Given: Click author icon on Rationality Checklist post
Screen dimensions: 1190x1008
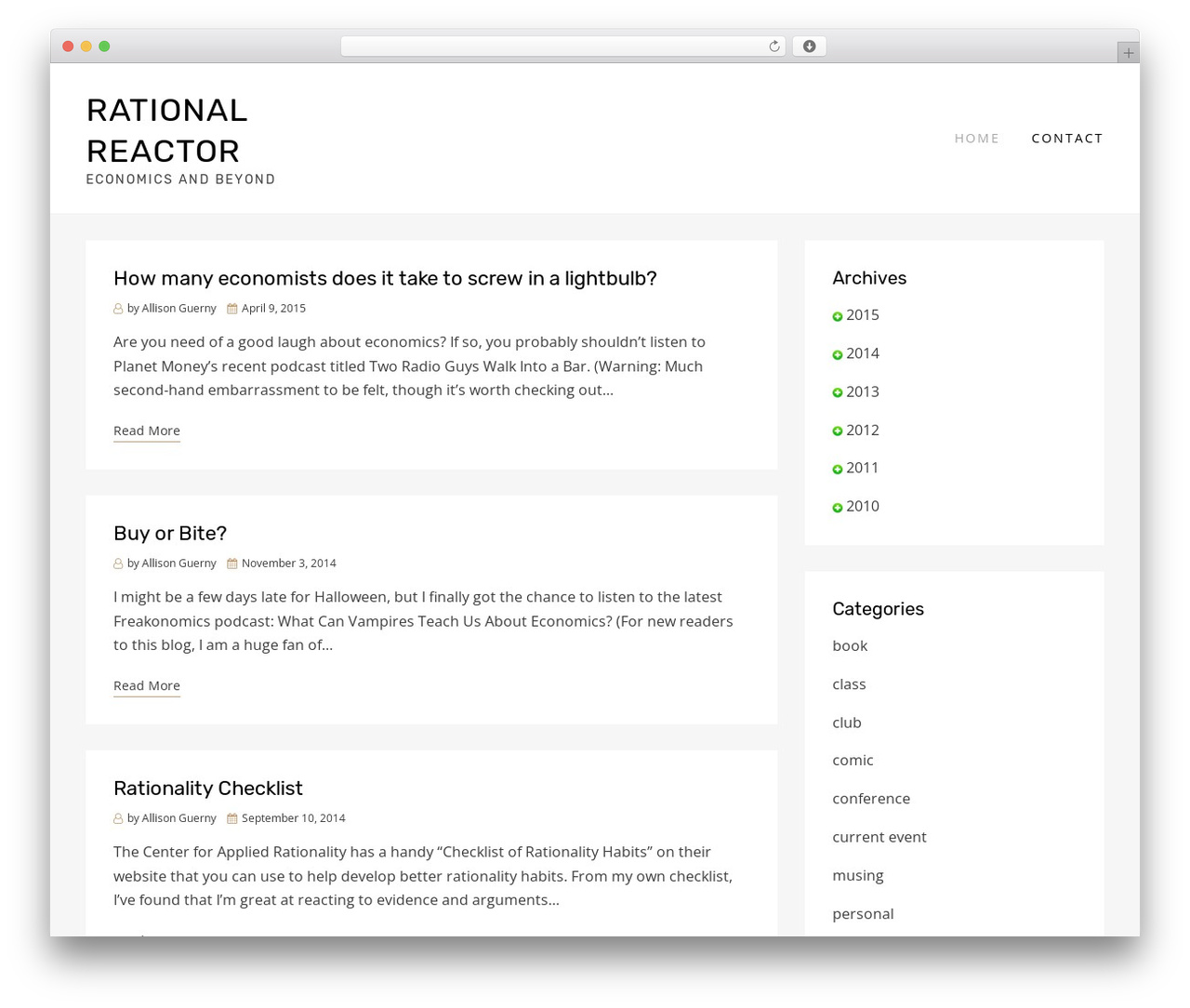Looking at the screenshot, I should 118,818.
